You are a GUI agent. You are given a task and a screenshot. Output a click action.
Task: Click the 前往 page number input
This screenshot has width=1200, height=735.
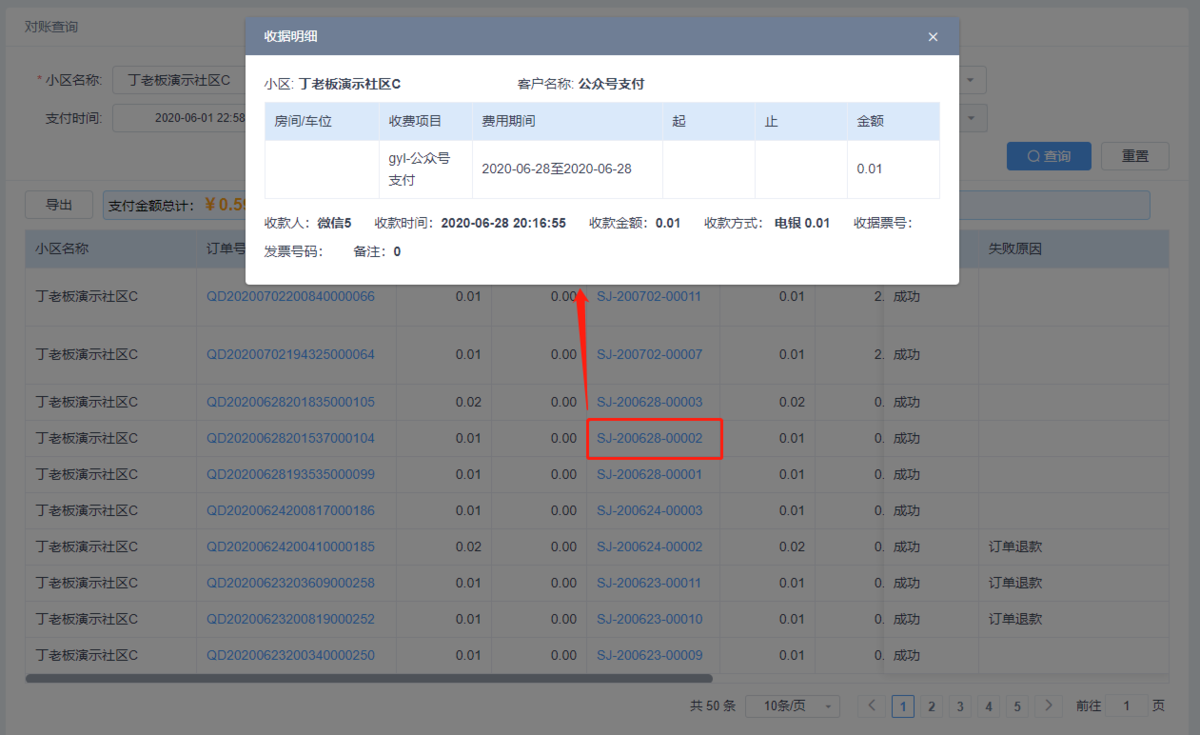(1128, 706)
